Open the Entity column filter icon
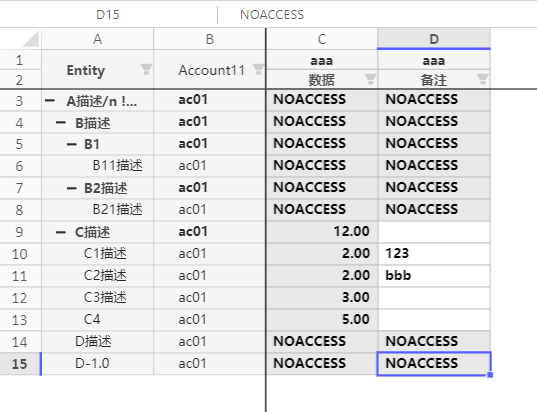 [146, 69]
